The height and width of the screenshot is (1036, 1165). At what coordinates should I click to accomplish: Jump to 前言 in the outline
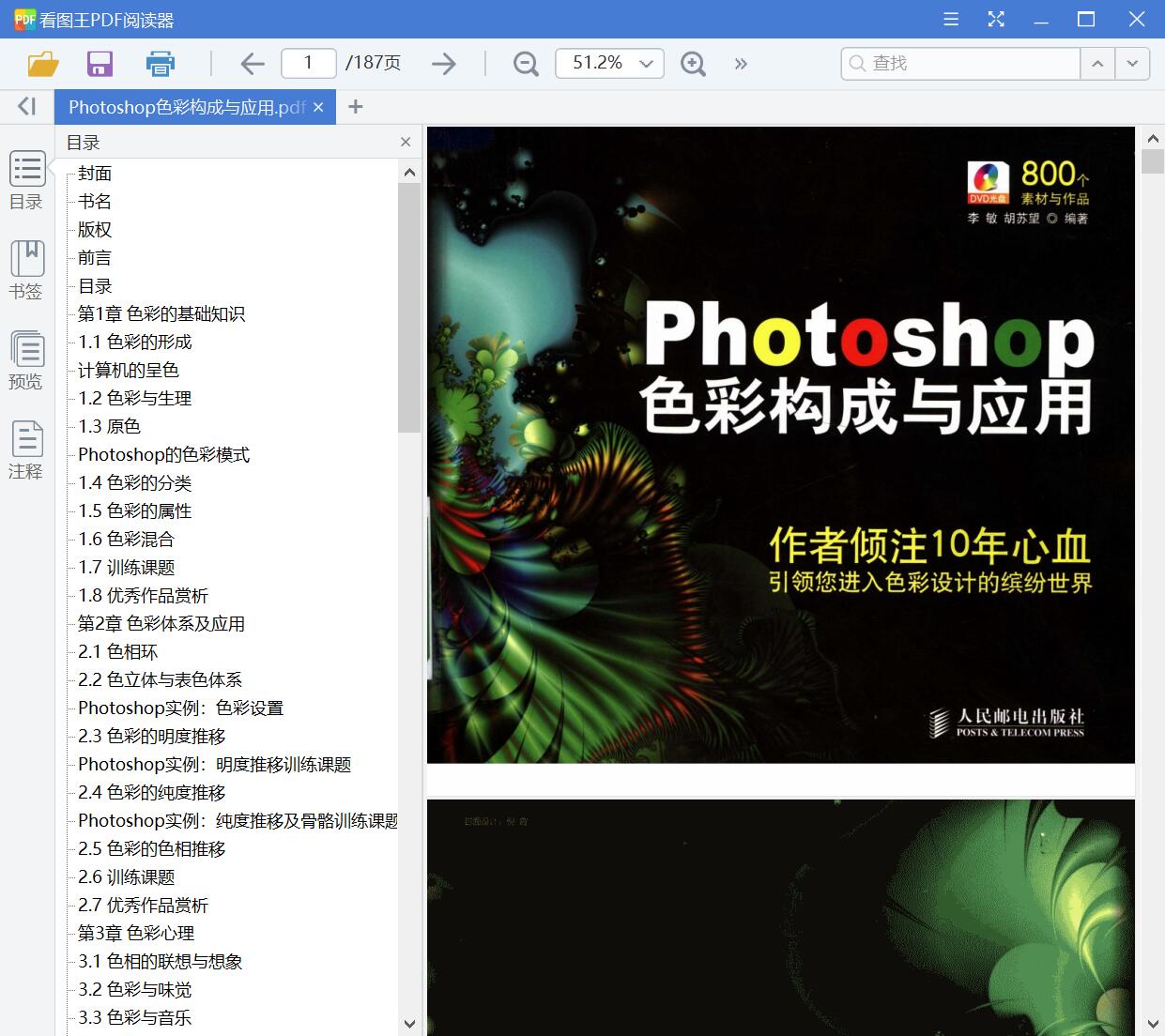95,257
